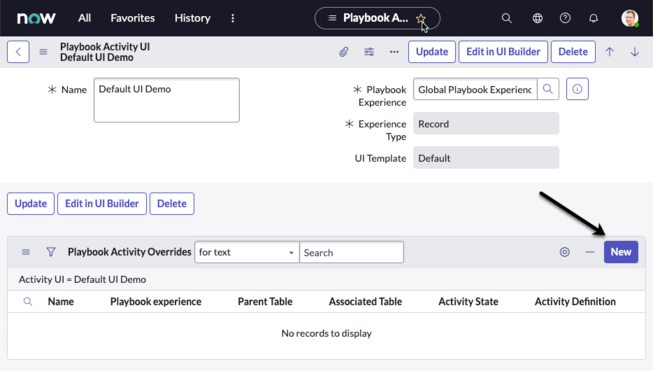
Task: Click the lower Update button
Action: tap(31, 204)
